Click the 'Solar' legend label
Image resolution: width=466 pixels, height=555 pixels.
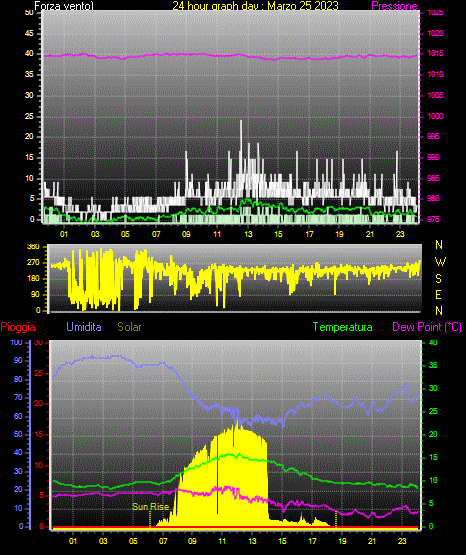[x=129, y=327]
